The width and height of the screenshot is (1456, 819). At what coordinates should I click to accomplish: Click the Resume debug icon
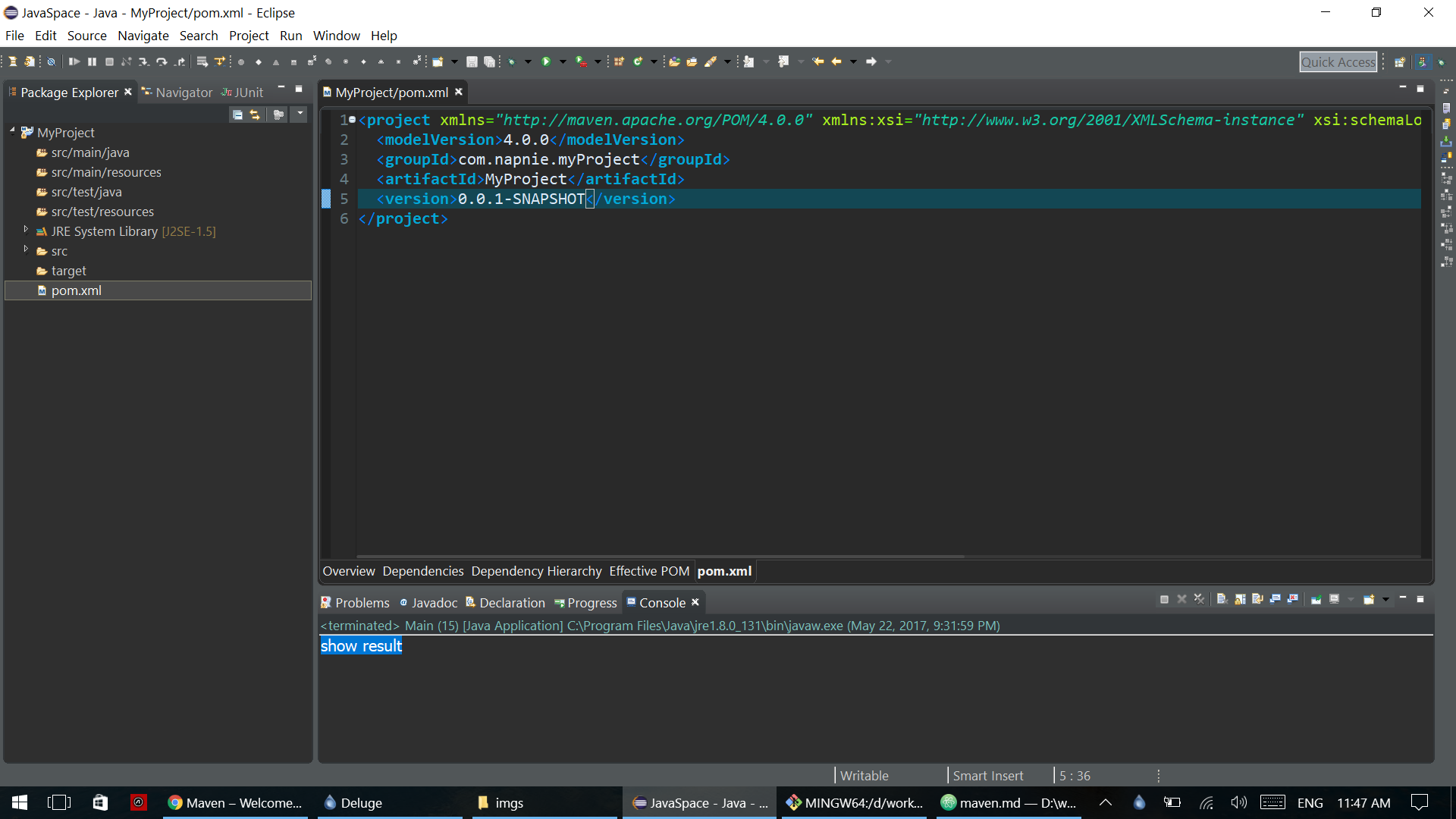pyautogui.click(x=74, y=61)
